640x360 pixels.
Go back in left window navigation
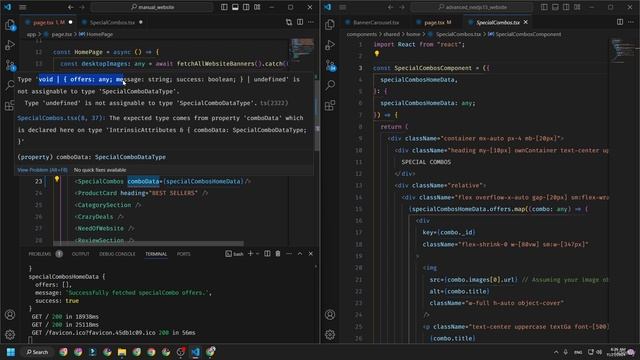point(71,7)
